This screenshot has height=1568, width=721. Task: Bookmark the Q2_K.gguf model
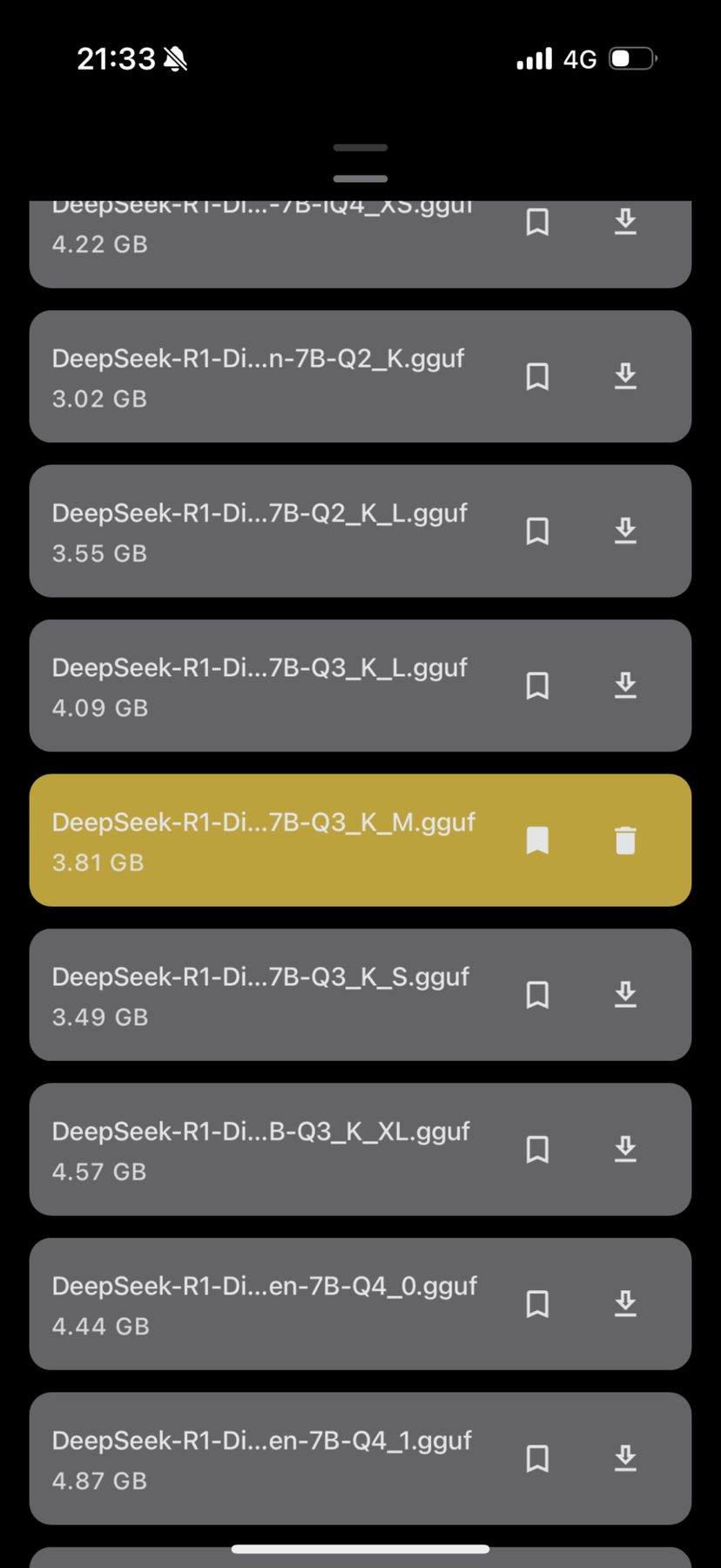(x=537, y=376)
